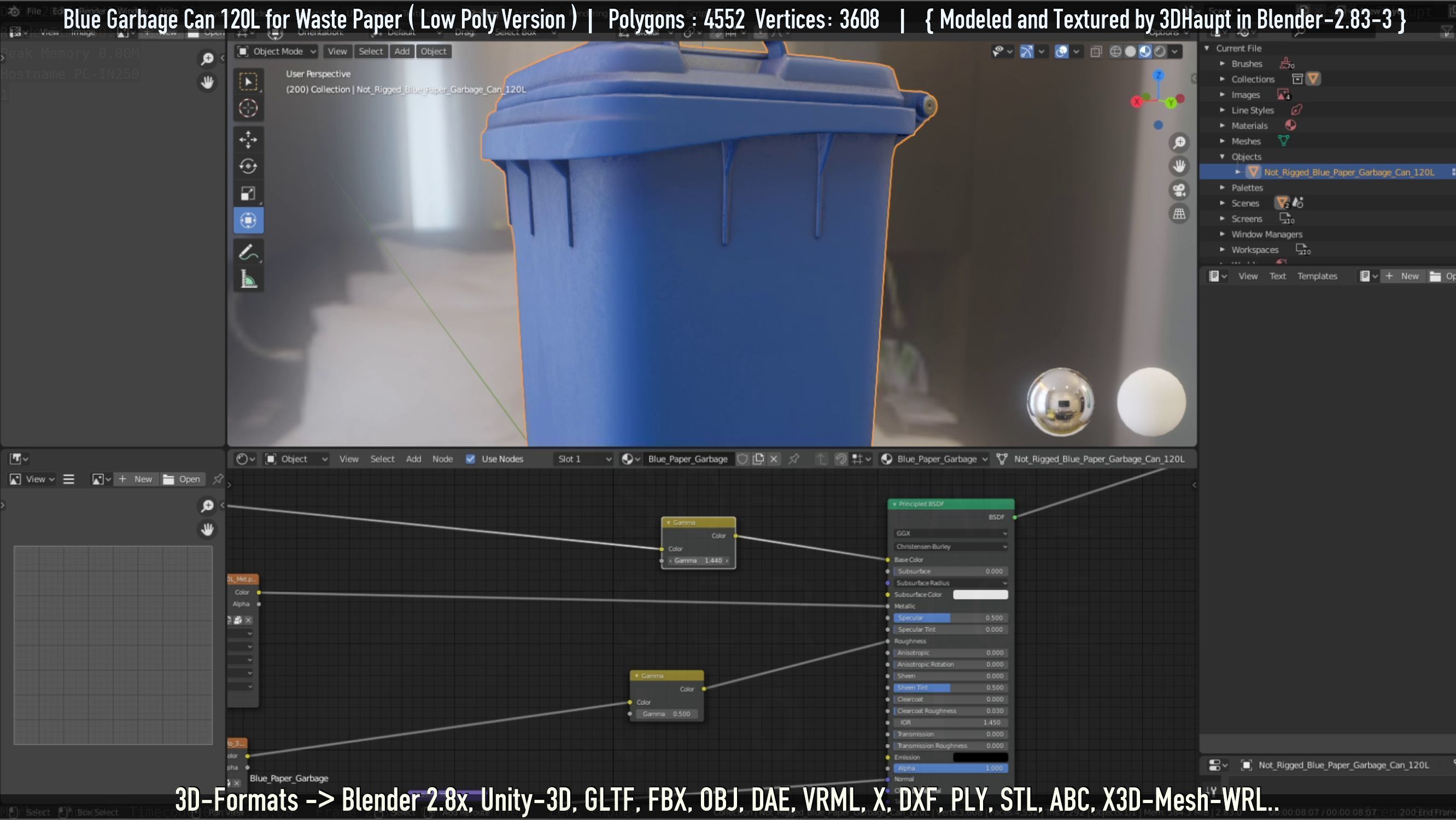Adjust the Specular slider in Principled BSDF
This screenshot has width=1456, height=820.
click(x=951, y=618)
